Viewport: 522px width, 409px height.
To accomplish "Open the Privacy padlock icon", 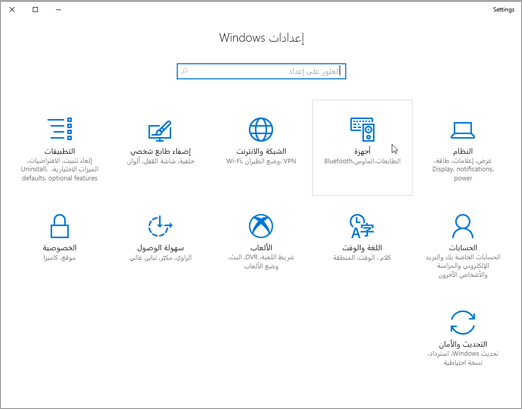I will tap(60, 226).
